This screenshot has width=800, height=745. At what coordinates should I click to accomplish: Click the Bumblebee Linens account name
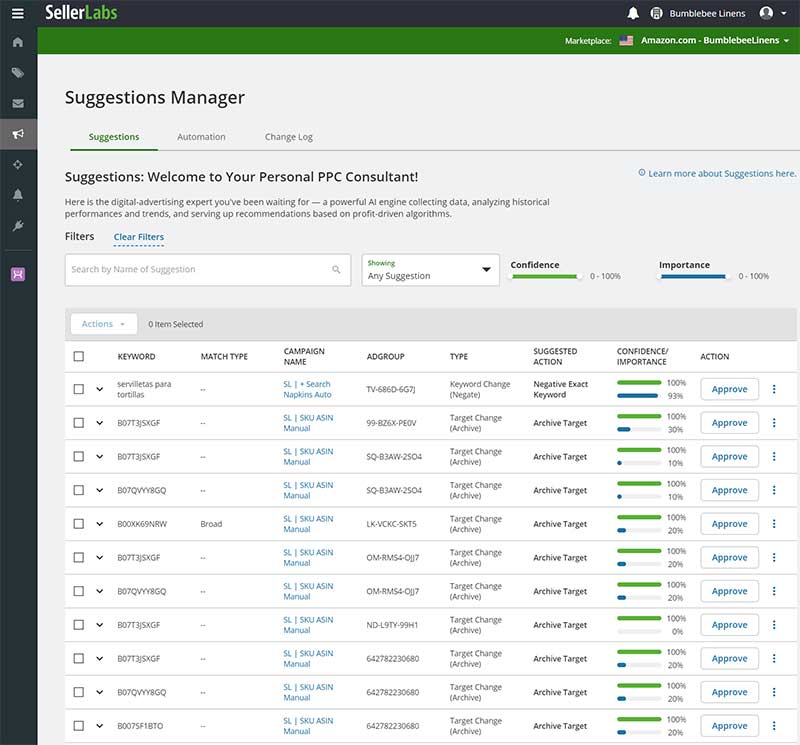point(707,13)
